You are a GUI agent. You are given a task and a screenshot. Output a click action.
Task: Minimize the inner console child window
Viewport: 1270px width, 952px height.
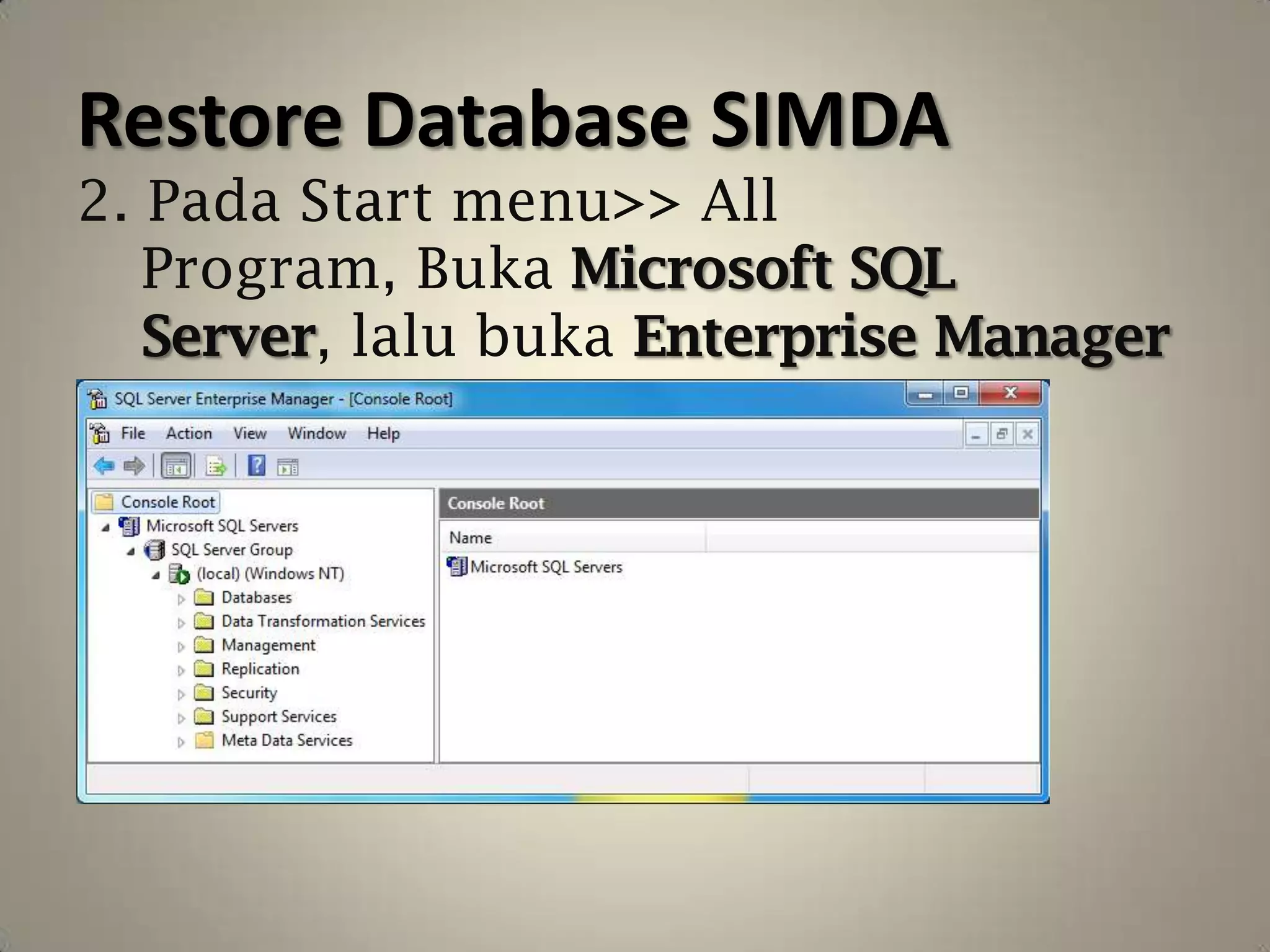(x=976, y=435)
